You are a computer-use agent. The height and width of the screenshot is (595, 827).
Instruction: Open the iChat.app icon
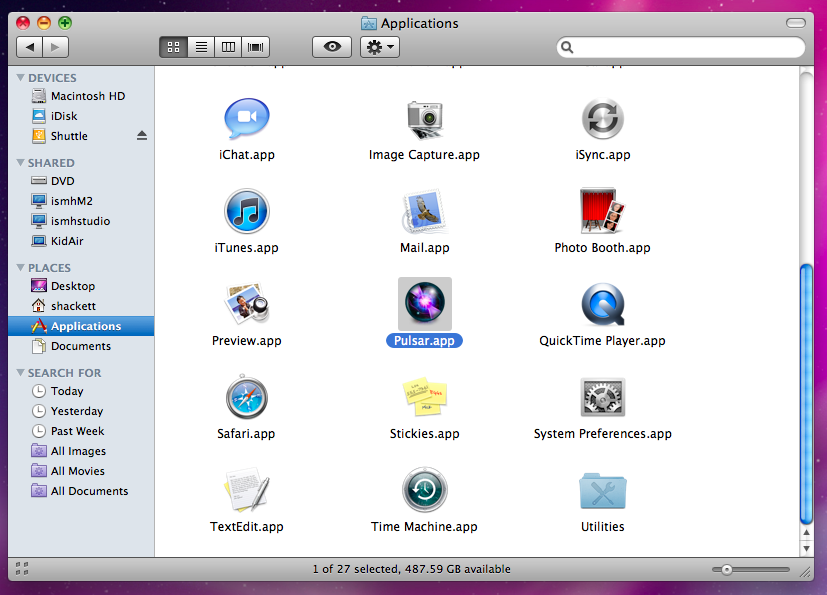[x=247, y=119]
